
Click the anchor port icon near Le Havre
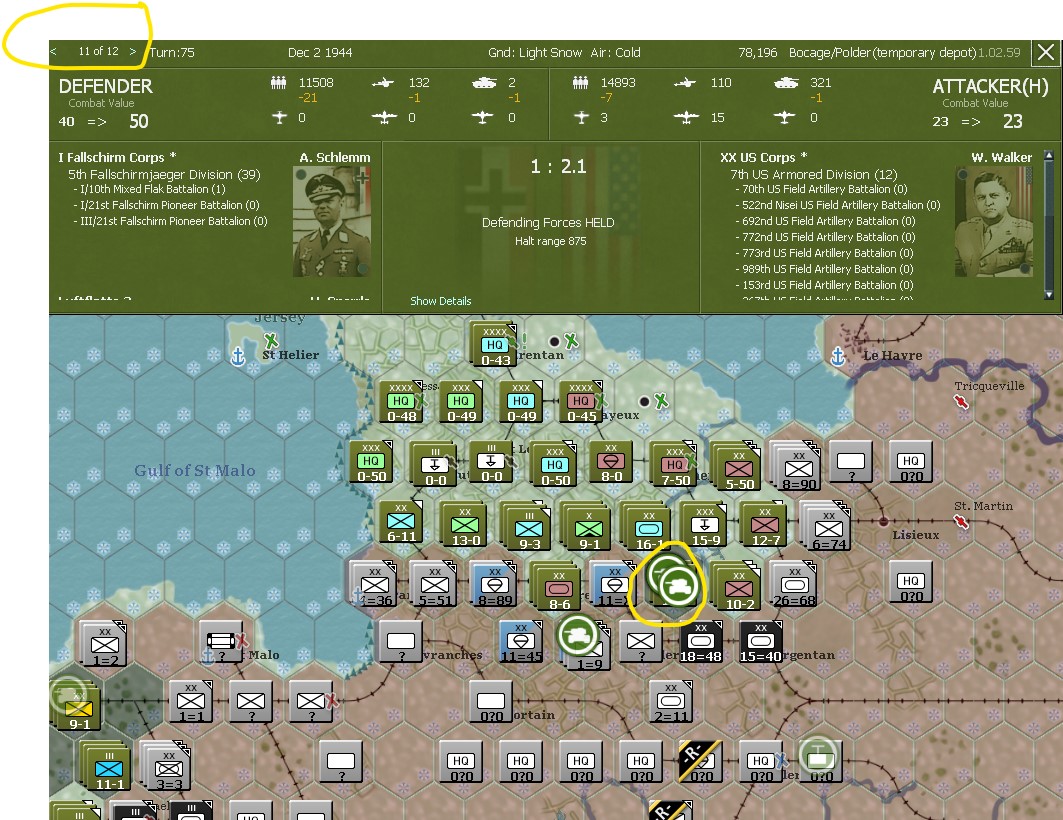(836, 355)
